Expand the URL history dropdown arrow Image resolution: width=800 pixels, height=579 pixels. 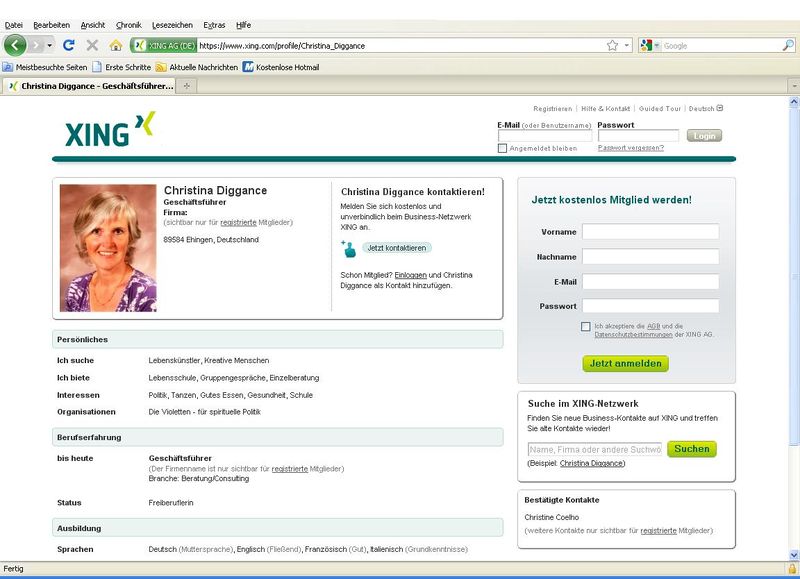(627, 45)
